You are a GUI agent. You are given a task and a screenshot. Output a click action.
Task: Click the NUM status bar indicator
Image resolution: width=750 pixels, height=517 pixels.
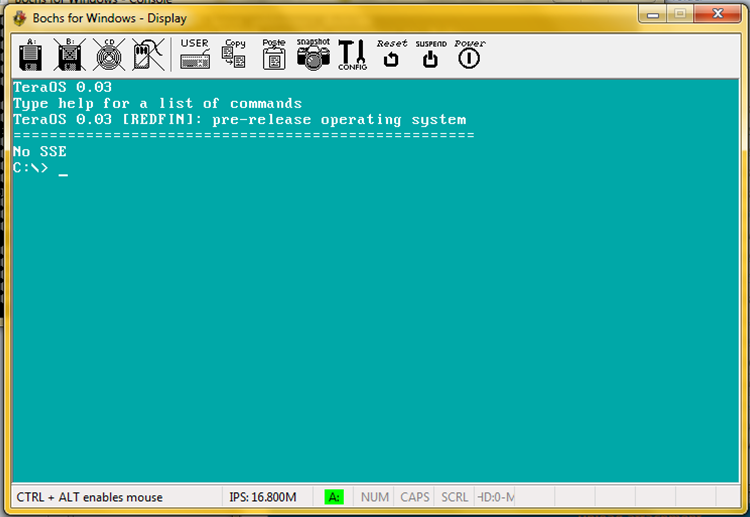pyautogui.click(x=375, y=497)
